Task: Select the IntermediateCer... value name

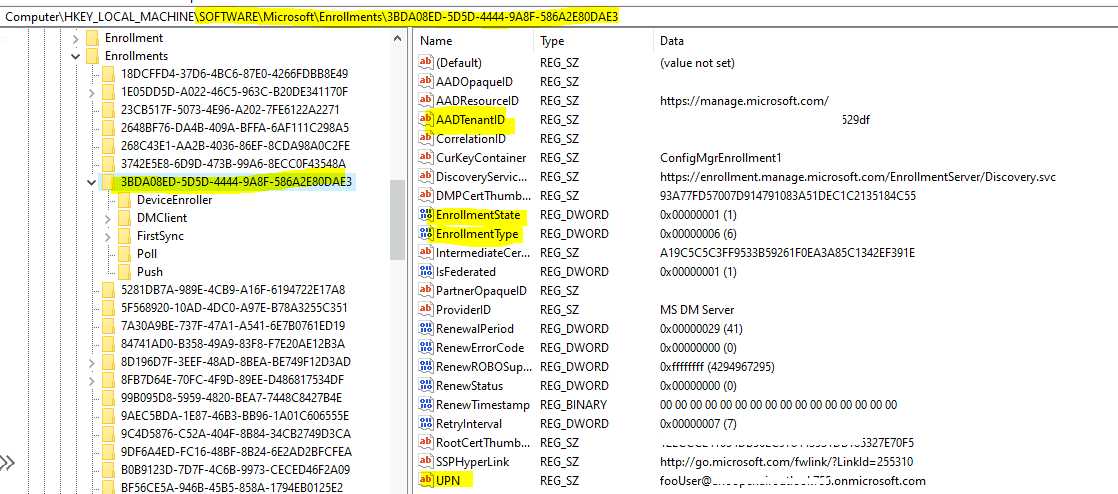Action: tap(483, 252)
